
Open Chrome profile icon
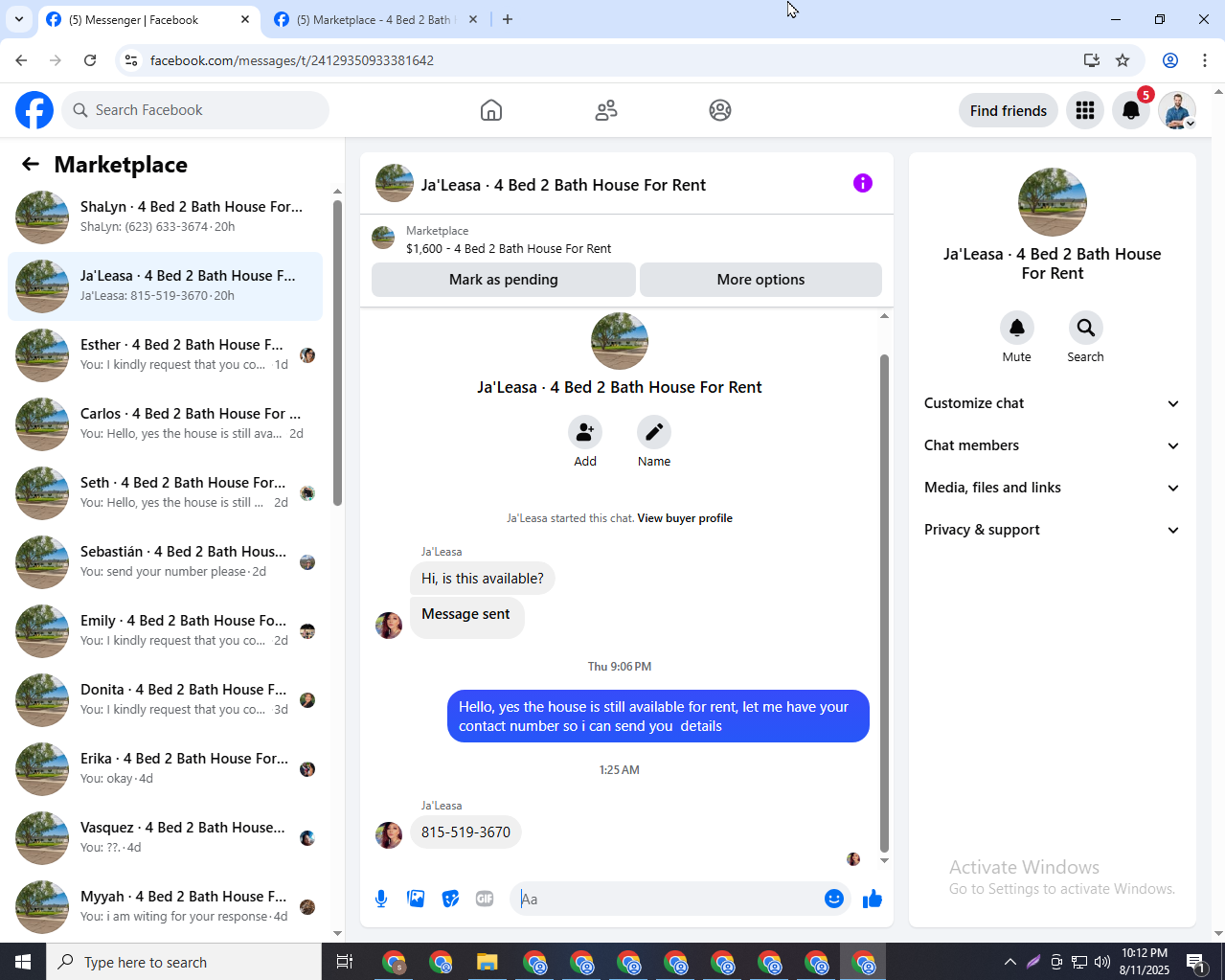pos(1170,60)
